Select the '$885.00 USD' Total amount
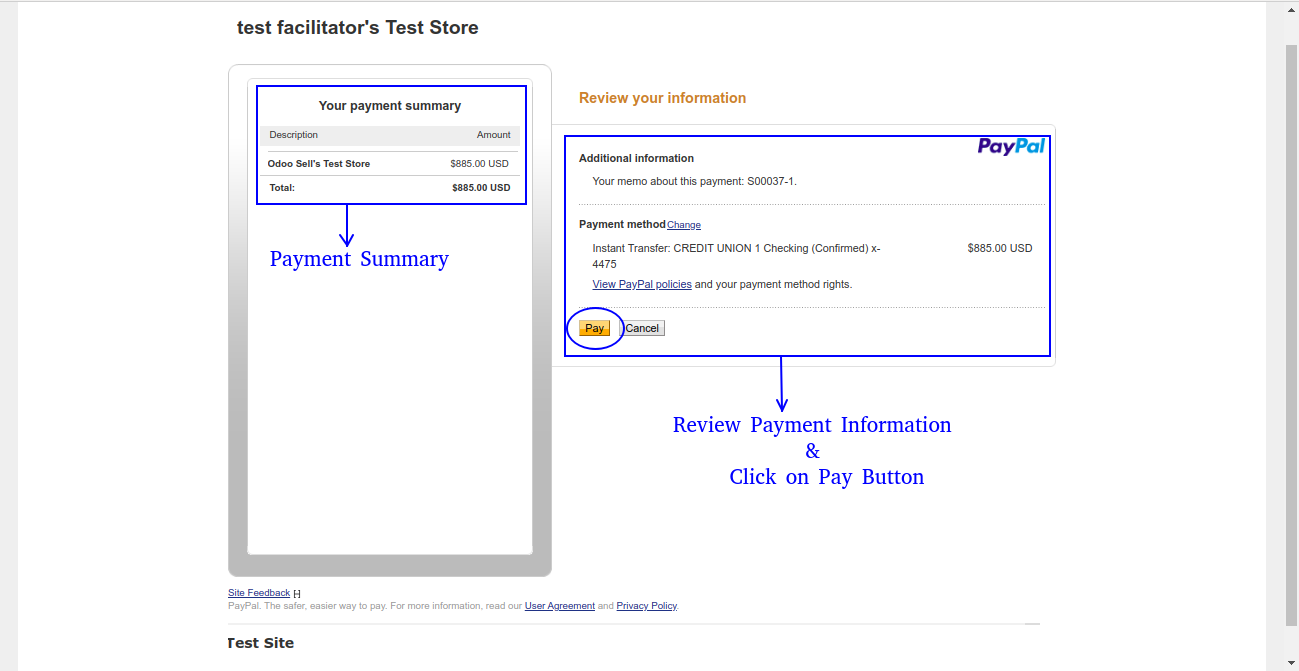 (481, 187)
